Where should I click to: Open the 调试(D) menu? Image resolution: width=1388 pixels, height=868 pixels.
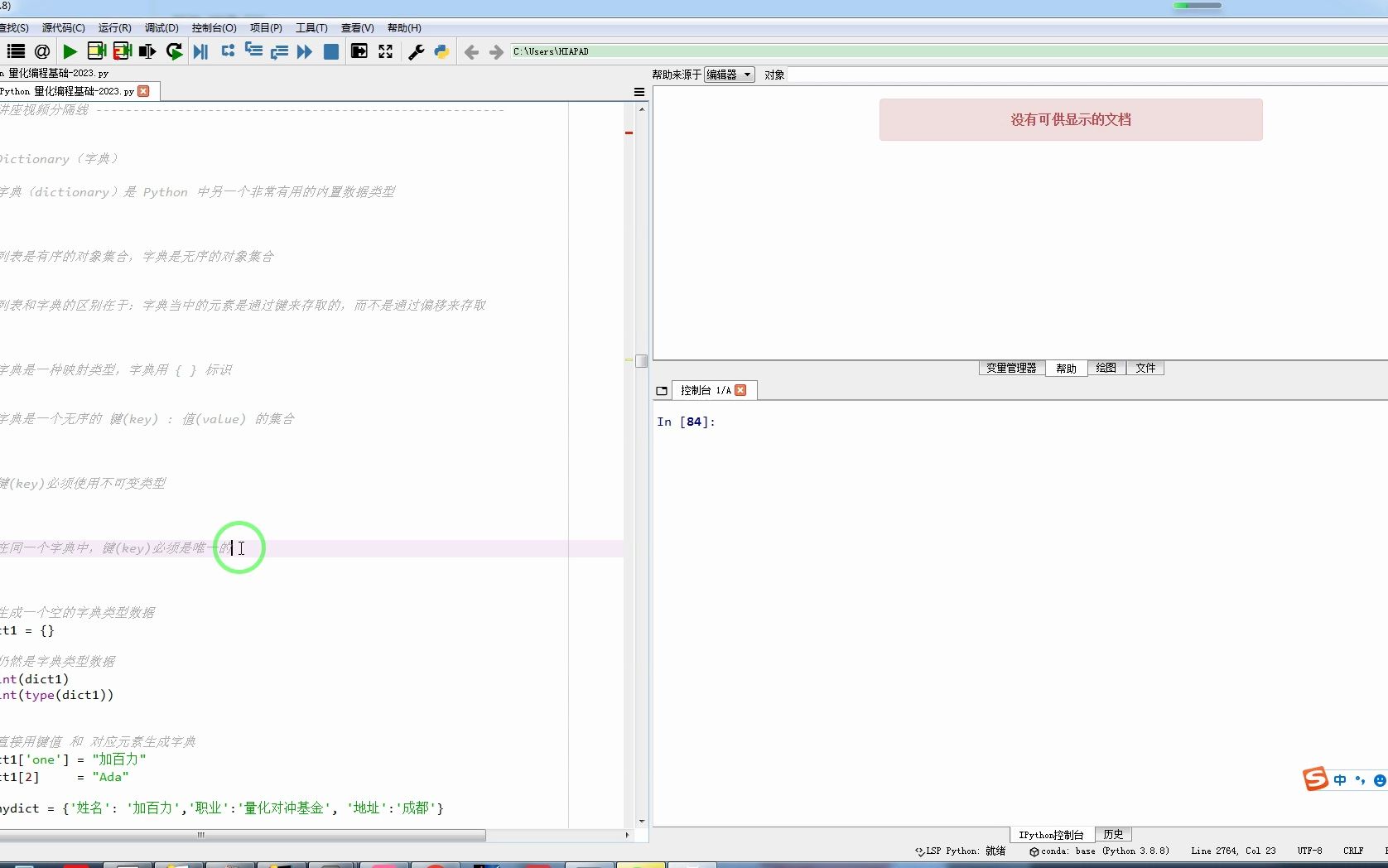click(x=161, y=28)
